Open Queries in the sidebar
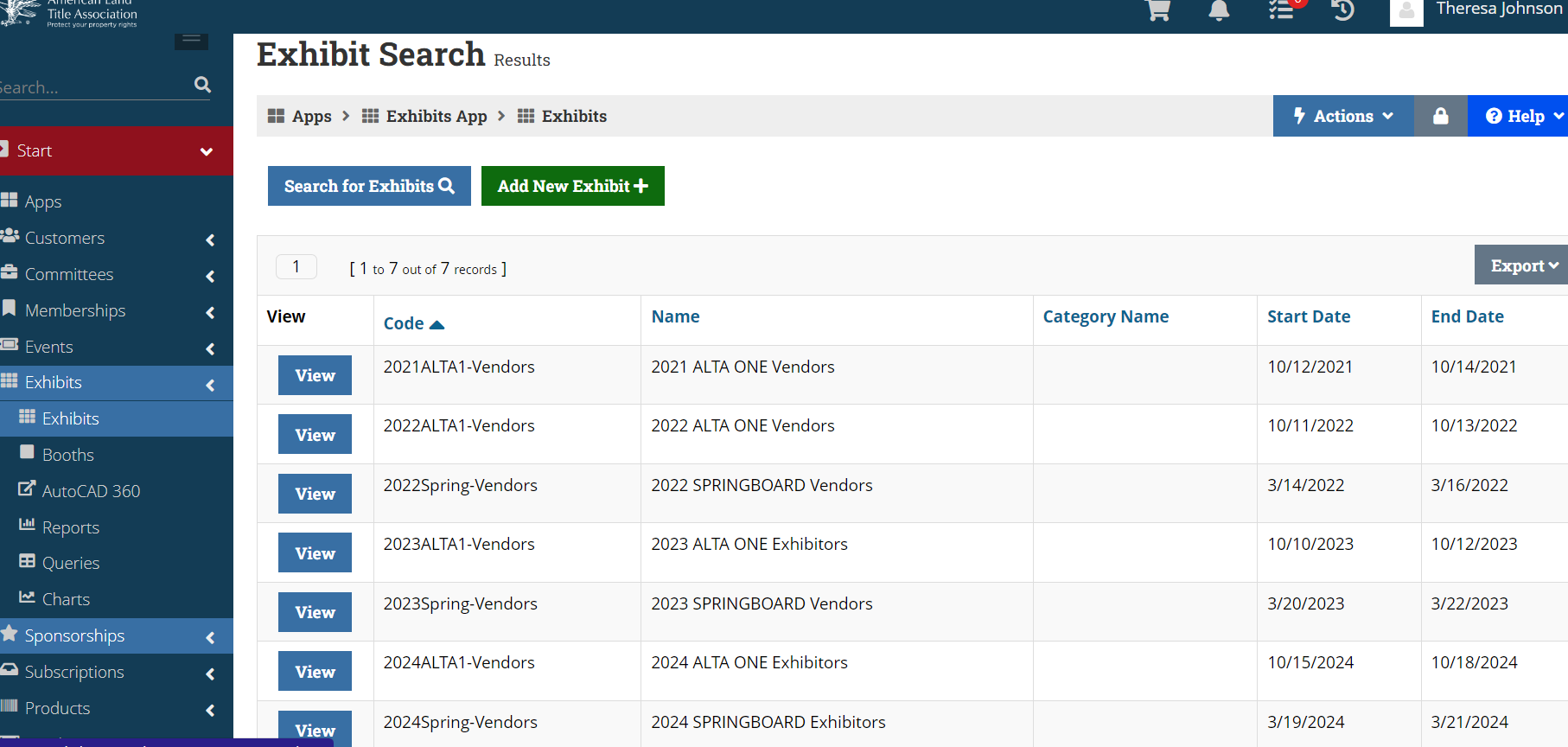This screenshot has height=747, width=1568. point(71,563)
